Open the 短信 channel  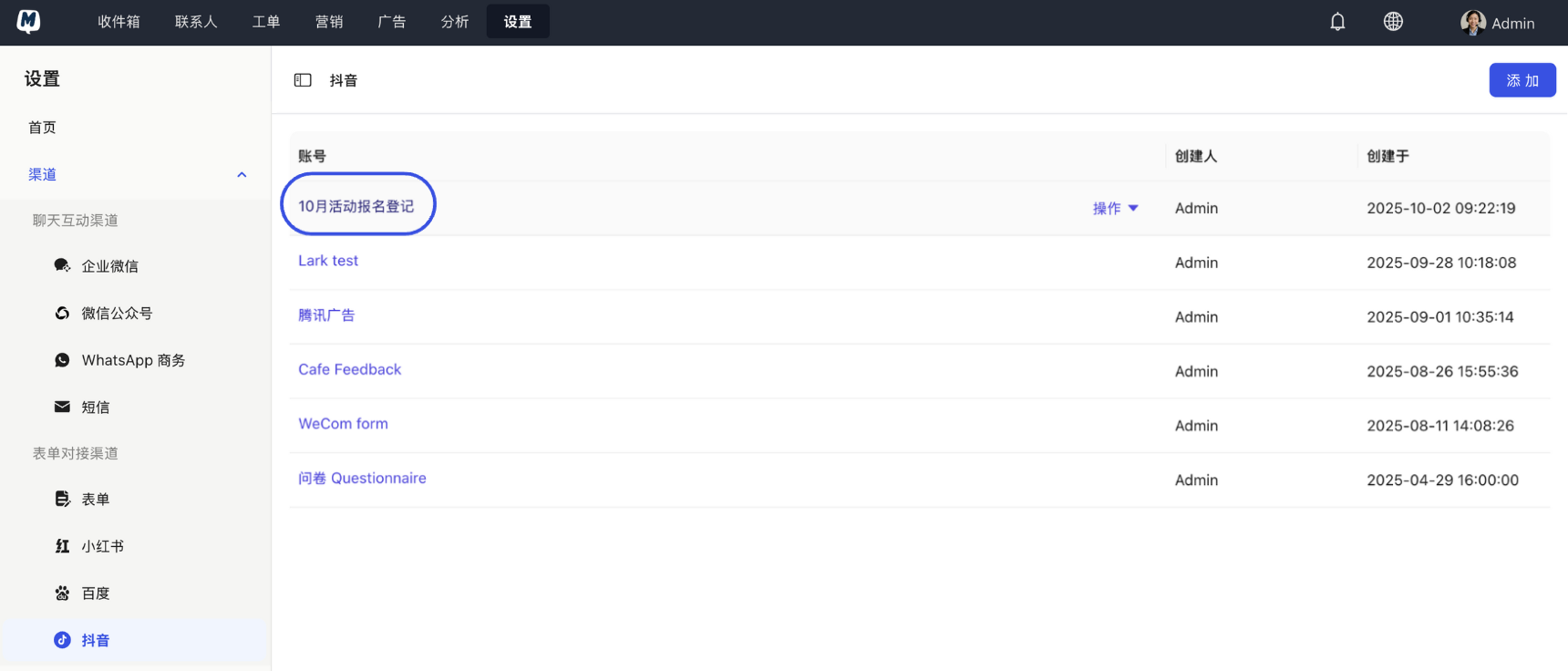95,408
